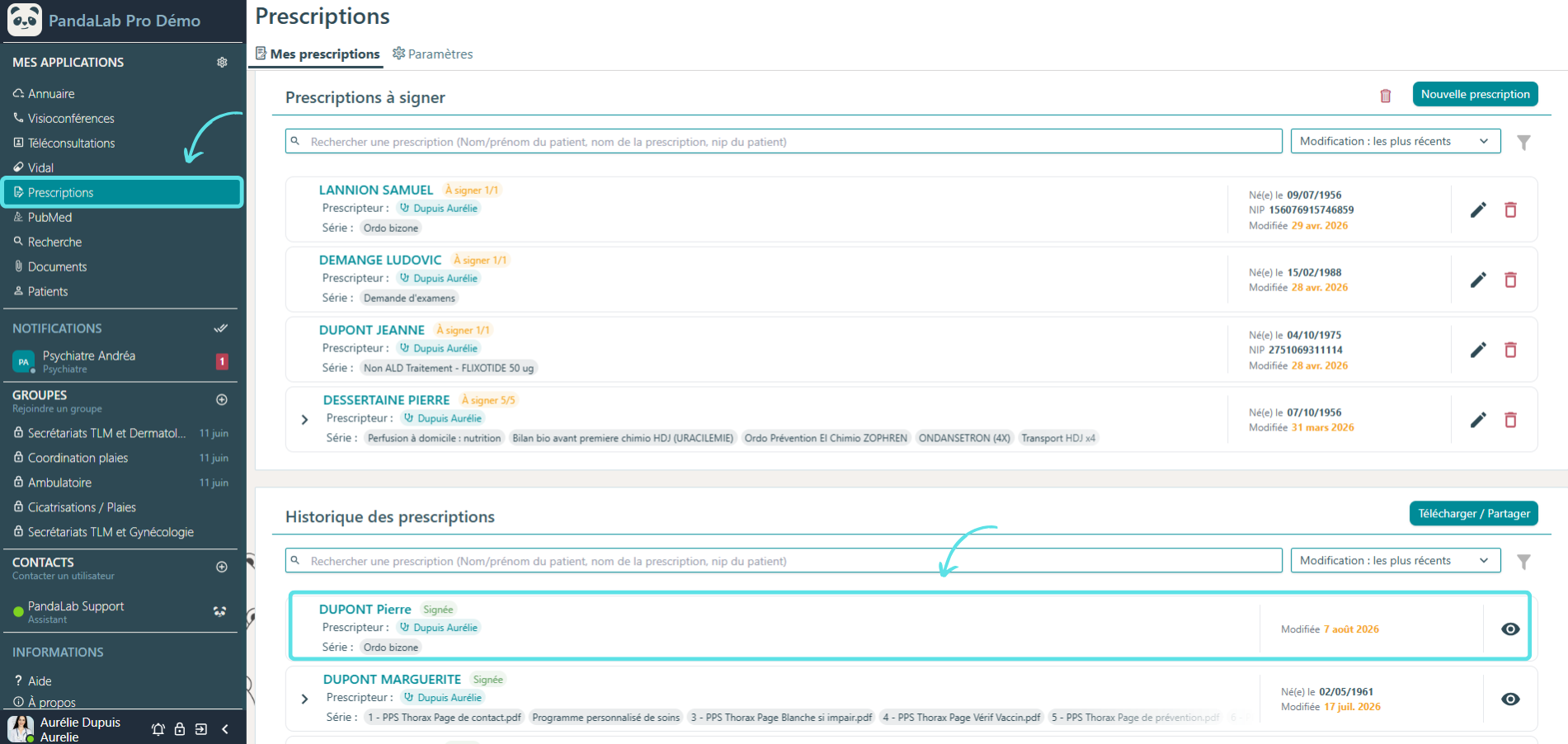This screenshot has height=744, width=1568.
Task: Expand the DUPONT MARGUERITE prescription row
Action: [x=304, y=699]
